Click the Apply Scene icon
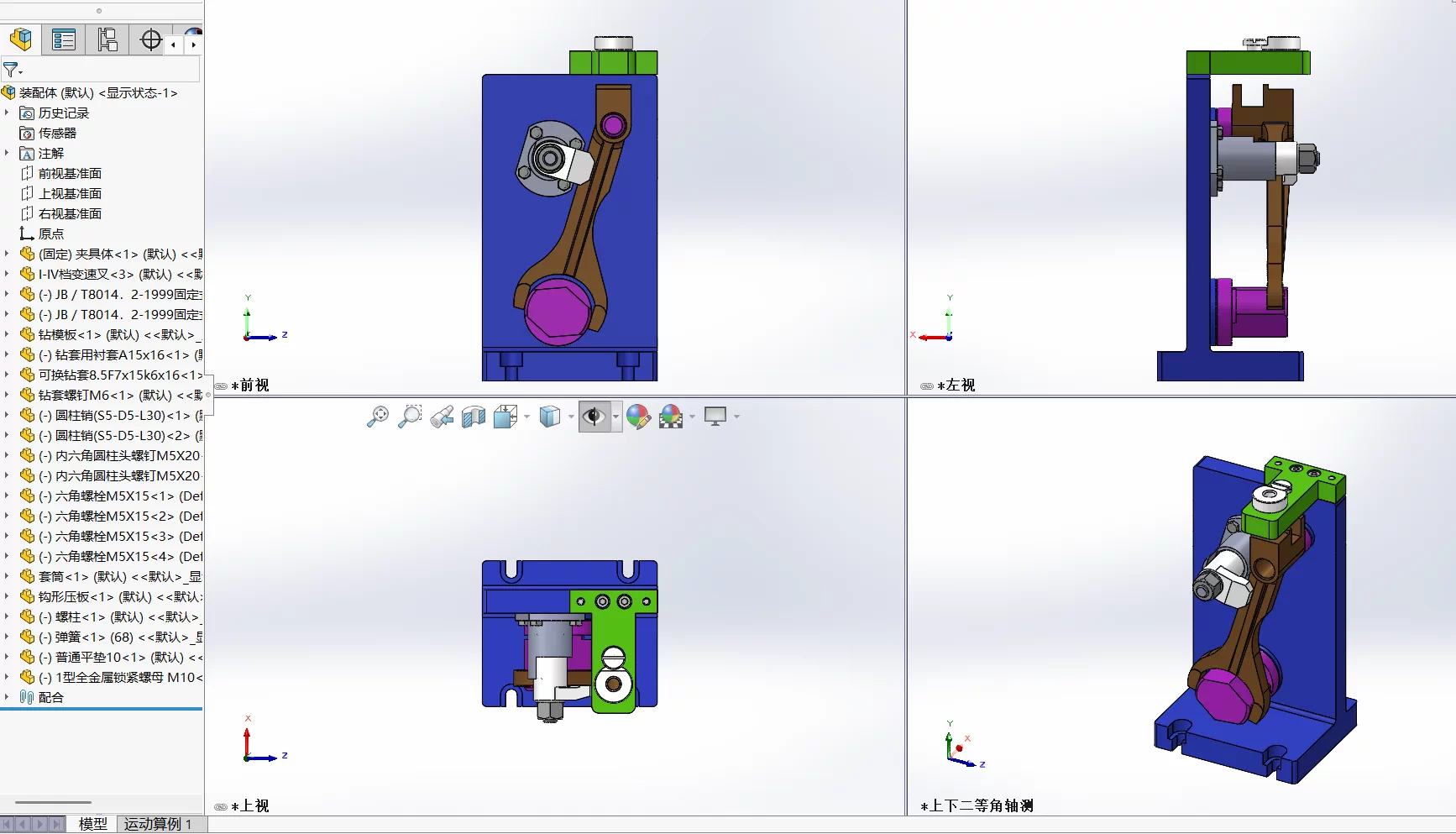The image size is (1456, 834). pyautogui.click(x=671, y=417)
